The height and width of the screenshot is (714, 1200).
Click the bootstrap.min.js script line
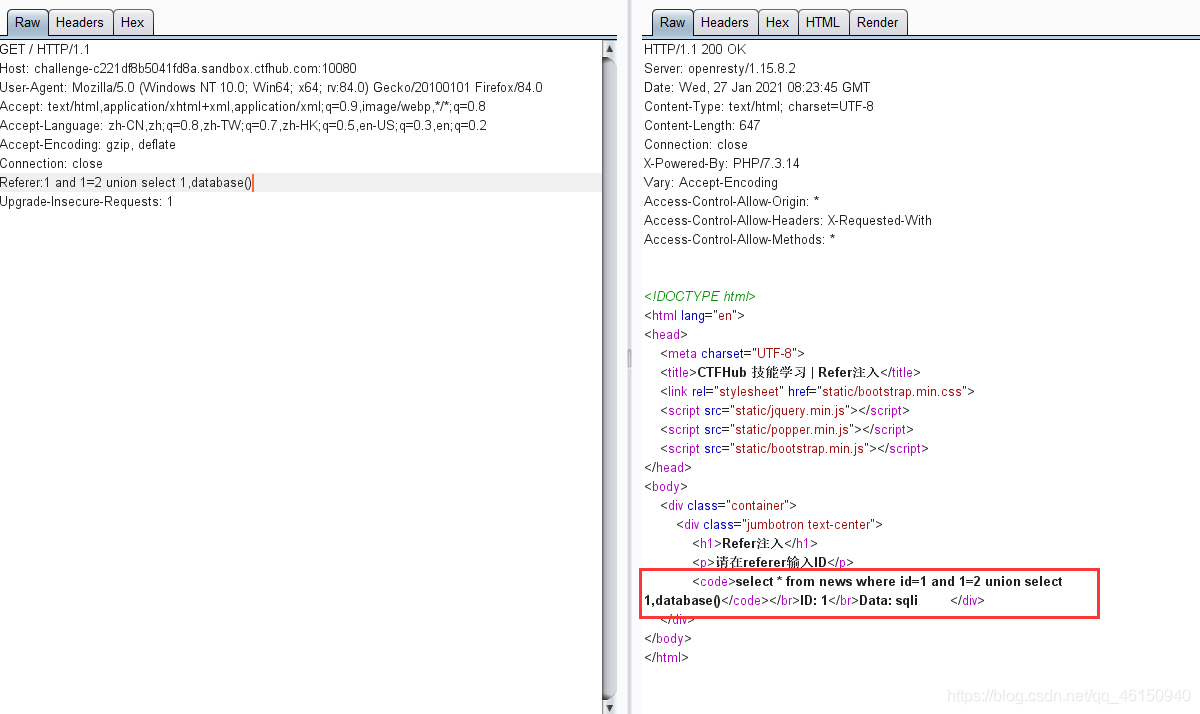(x=795, y=448)
